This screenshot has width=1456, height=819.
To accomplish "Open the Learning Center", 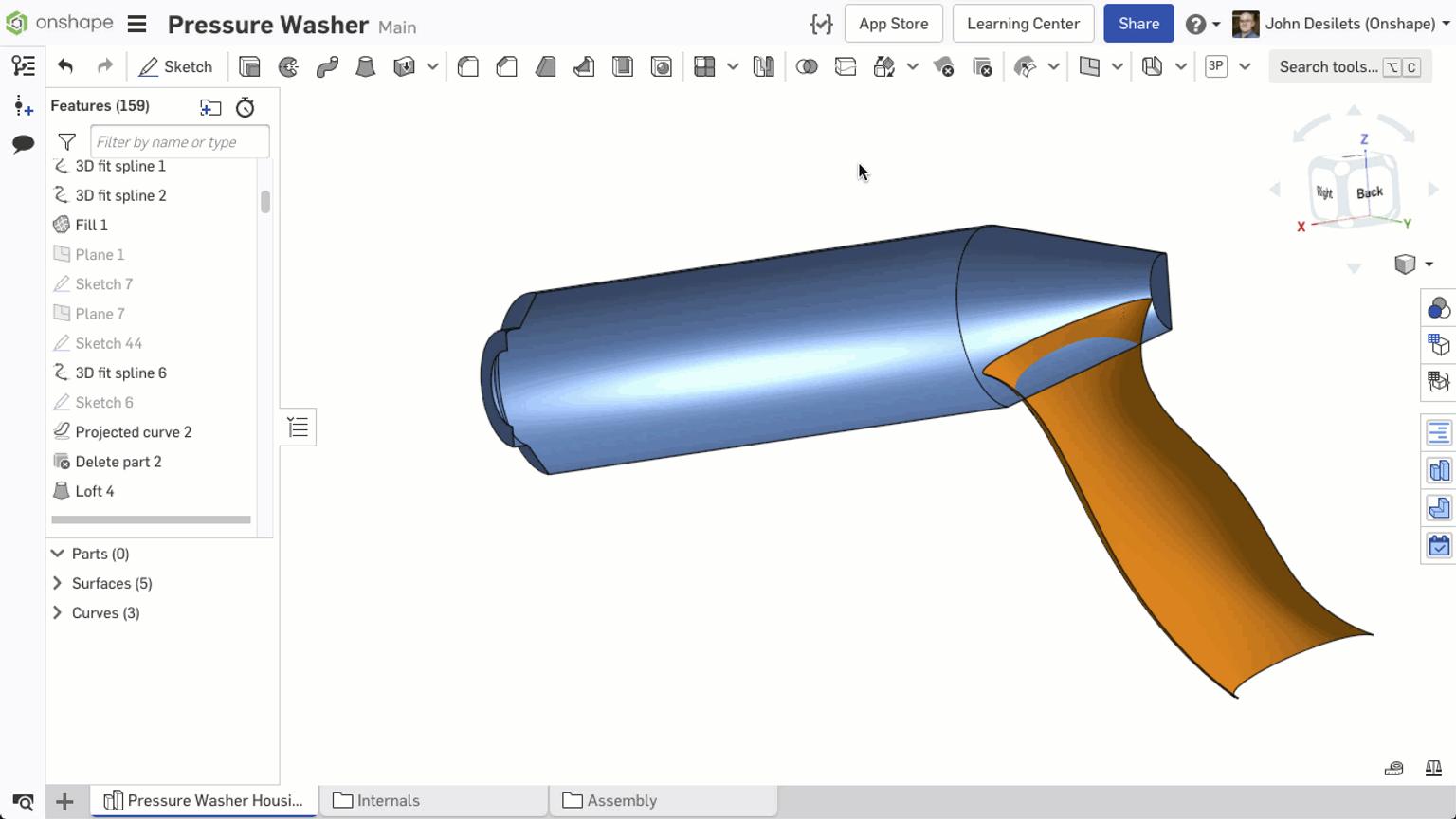I will [1023, 23].
